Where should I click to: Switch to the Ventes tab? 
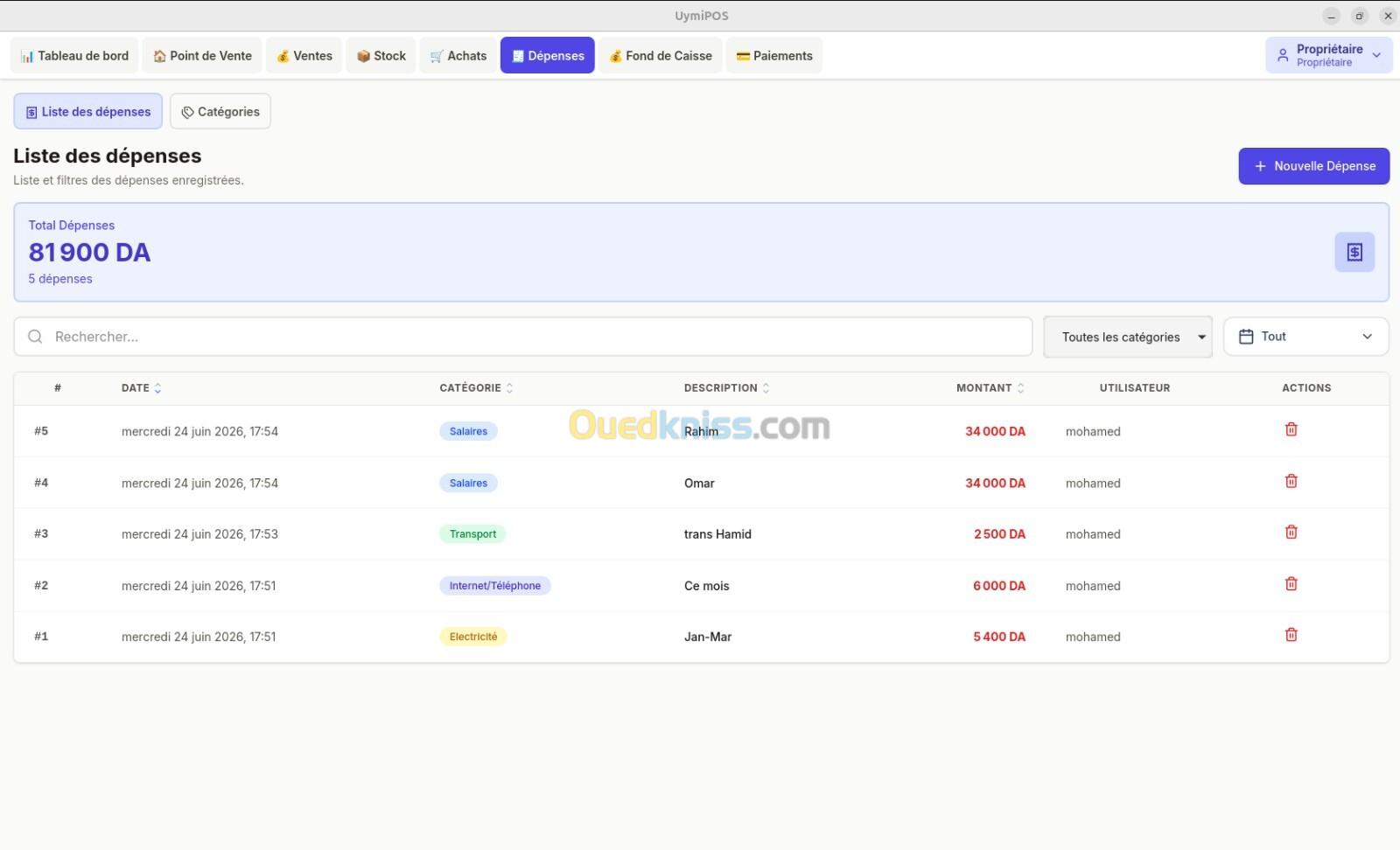coord(304,55)
